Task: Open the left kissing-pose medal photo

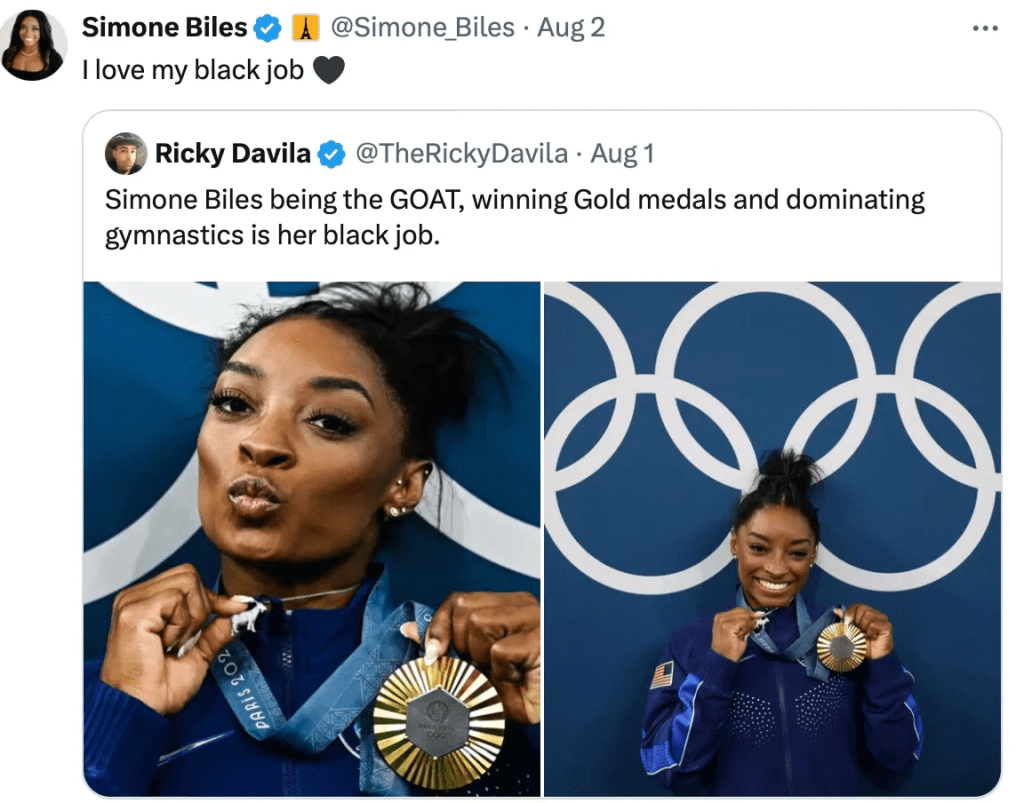Action: click(312, 539)
